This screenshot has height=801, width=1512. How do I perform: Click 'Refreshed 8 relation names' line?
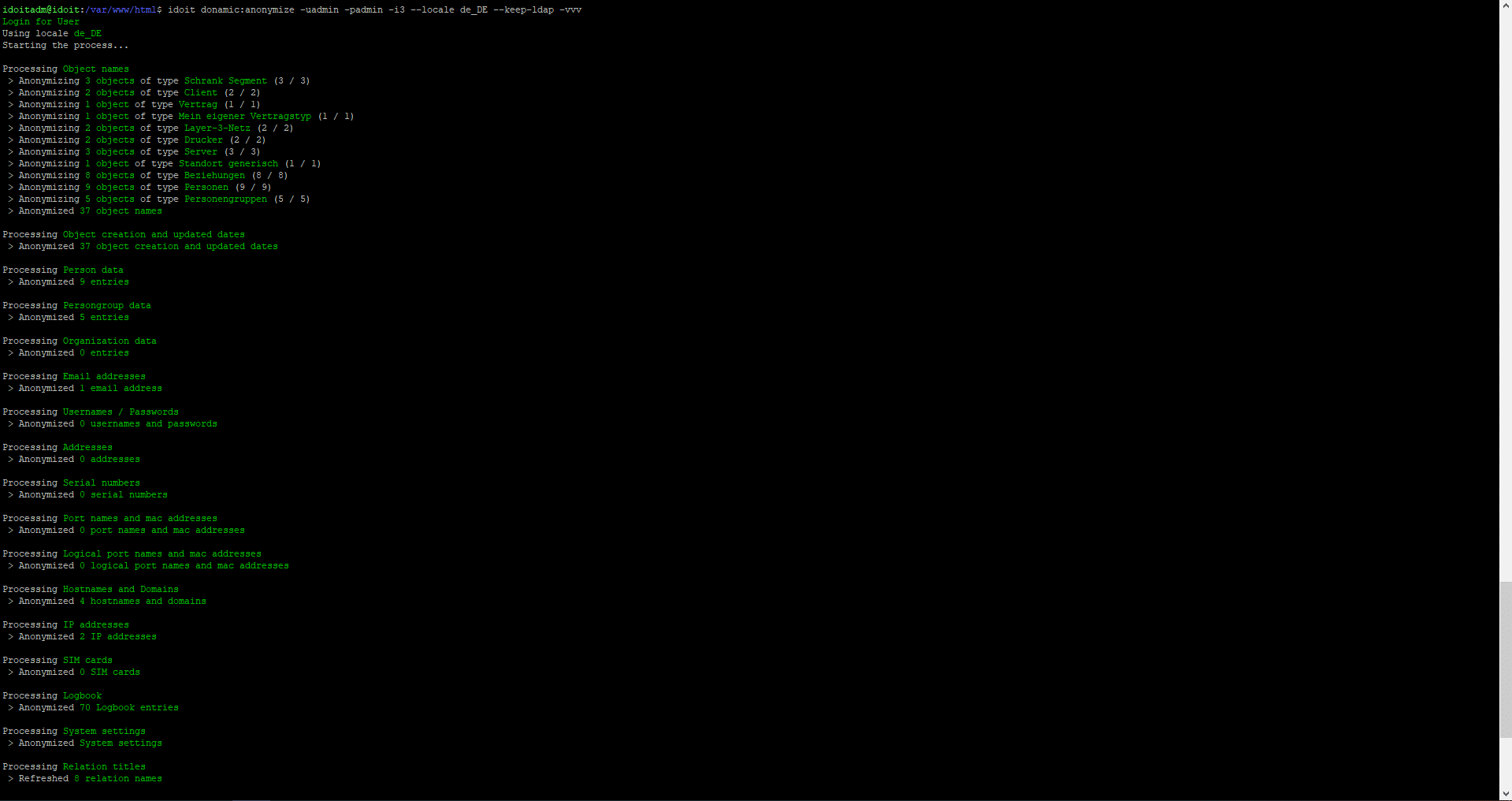(90, 778)
